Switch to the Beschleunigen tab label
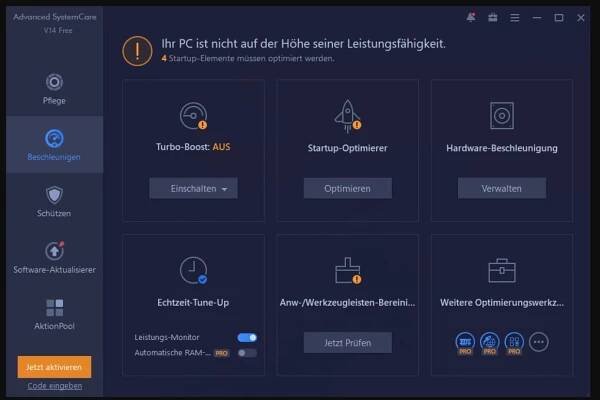 [x=54, y=157]
